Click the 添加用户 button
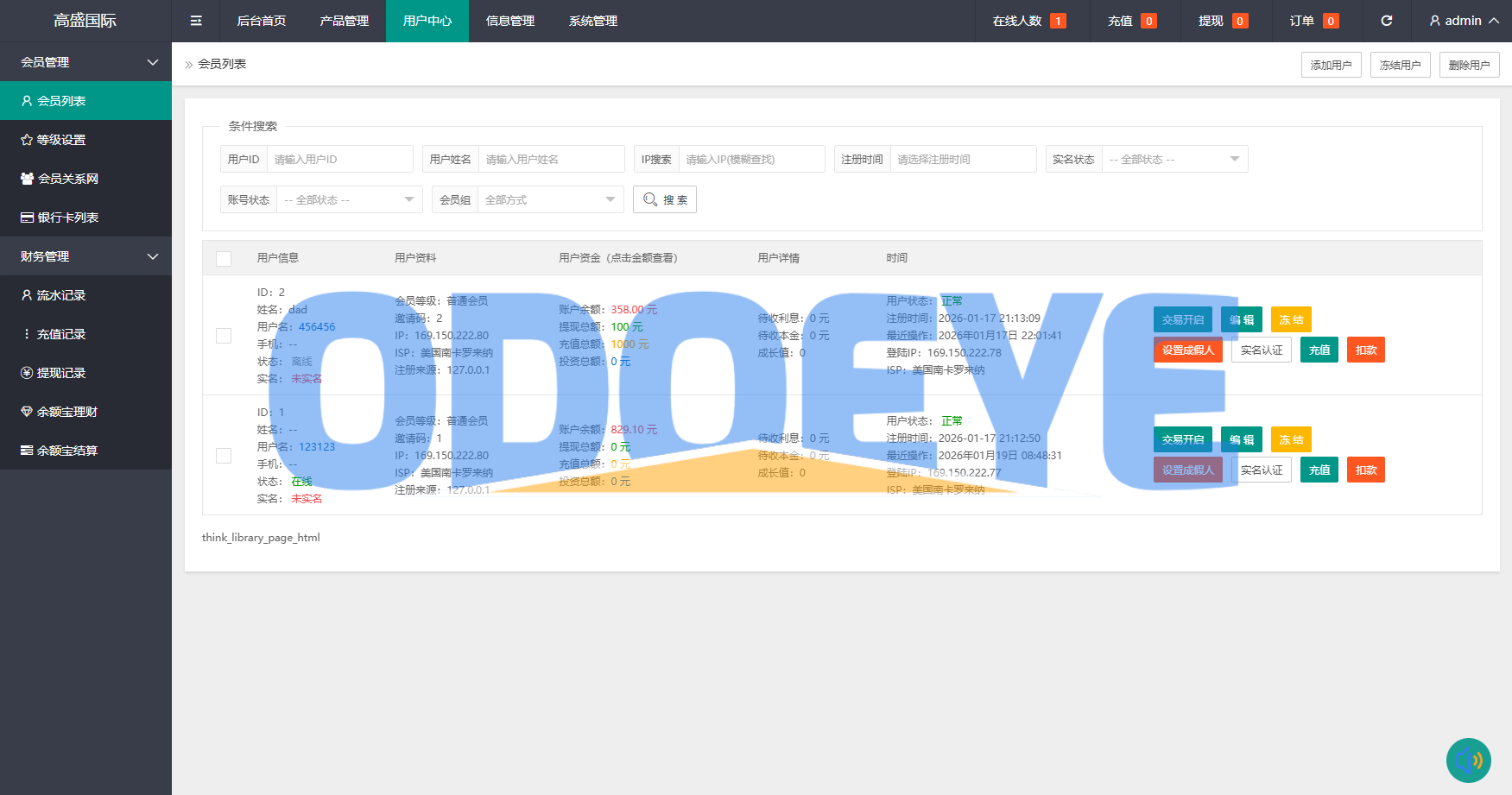The image size is (1512, 795). click(x=1331, y=65)
